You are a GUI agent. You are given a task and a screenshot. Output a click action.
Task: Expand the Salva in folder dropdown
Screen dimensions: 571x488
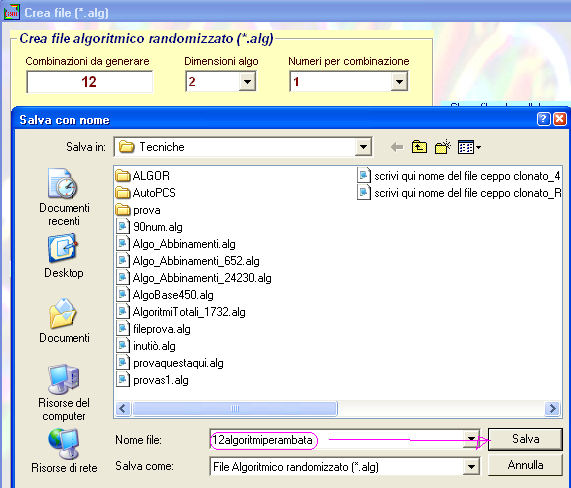(363, 147)
